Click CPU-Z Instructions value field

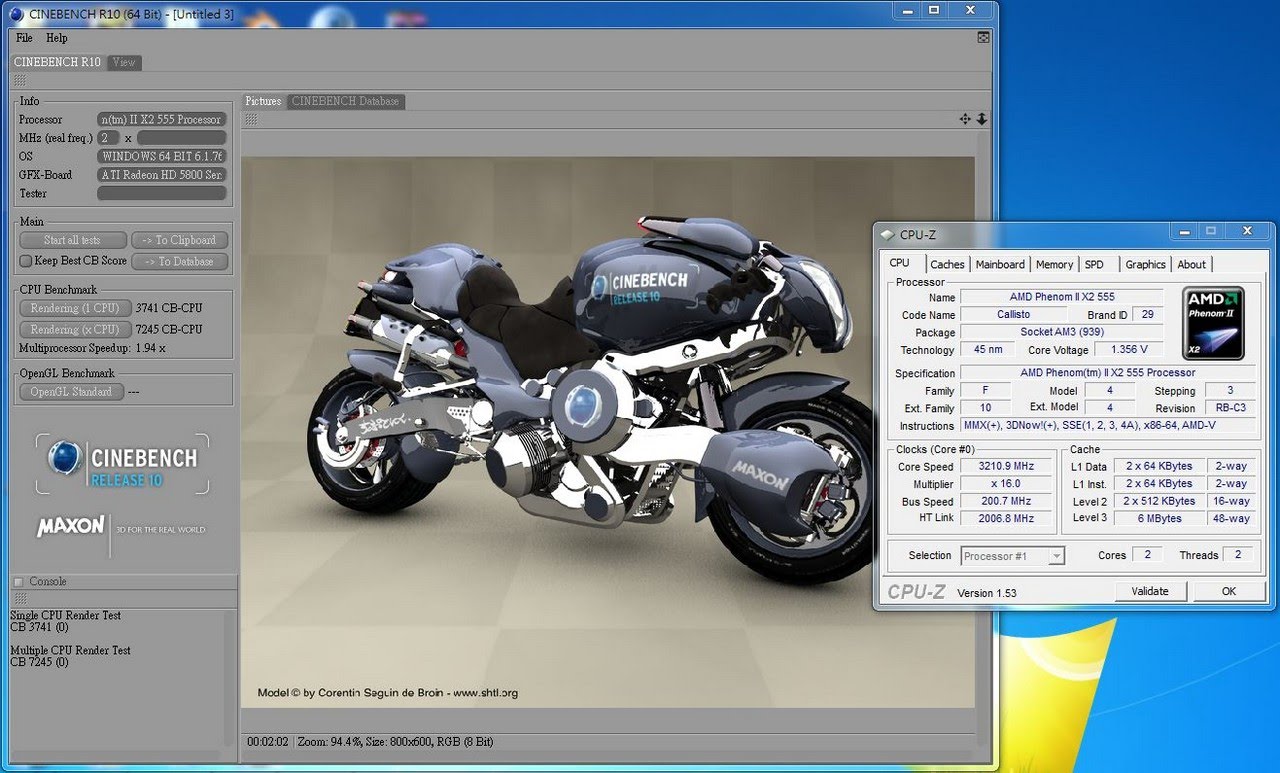click(x=1108, y=426)
